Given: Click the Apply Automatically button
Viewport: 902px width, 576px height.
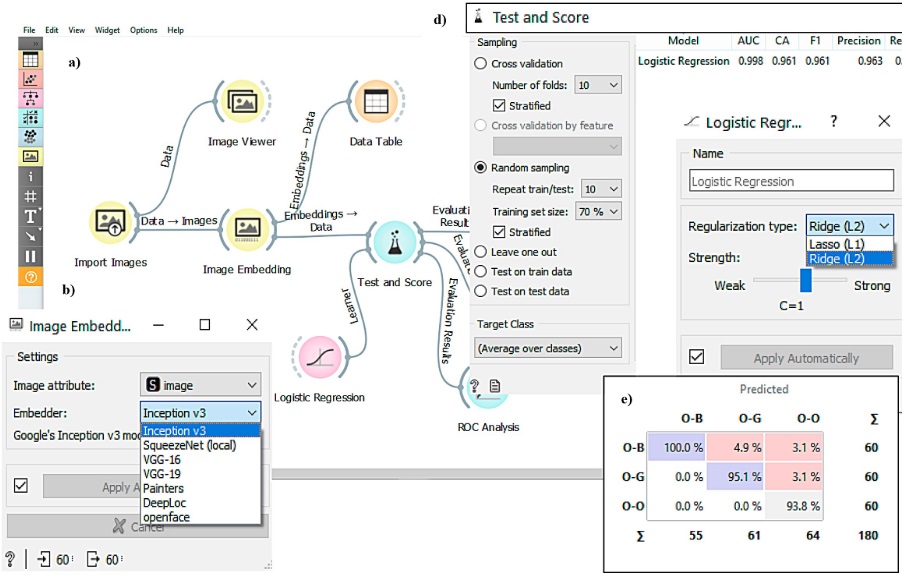Looking at the screenshot, I should 806,358.
